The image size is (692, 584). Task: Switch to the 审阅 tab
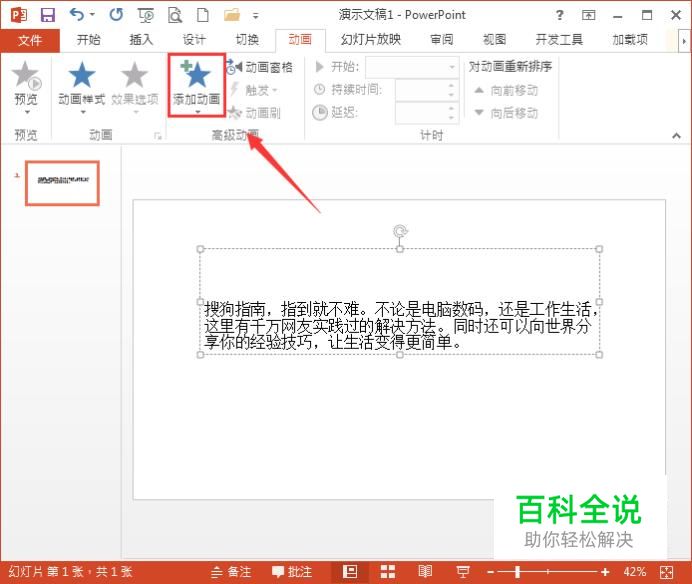(442, 40)
